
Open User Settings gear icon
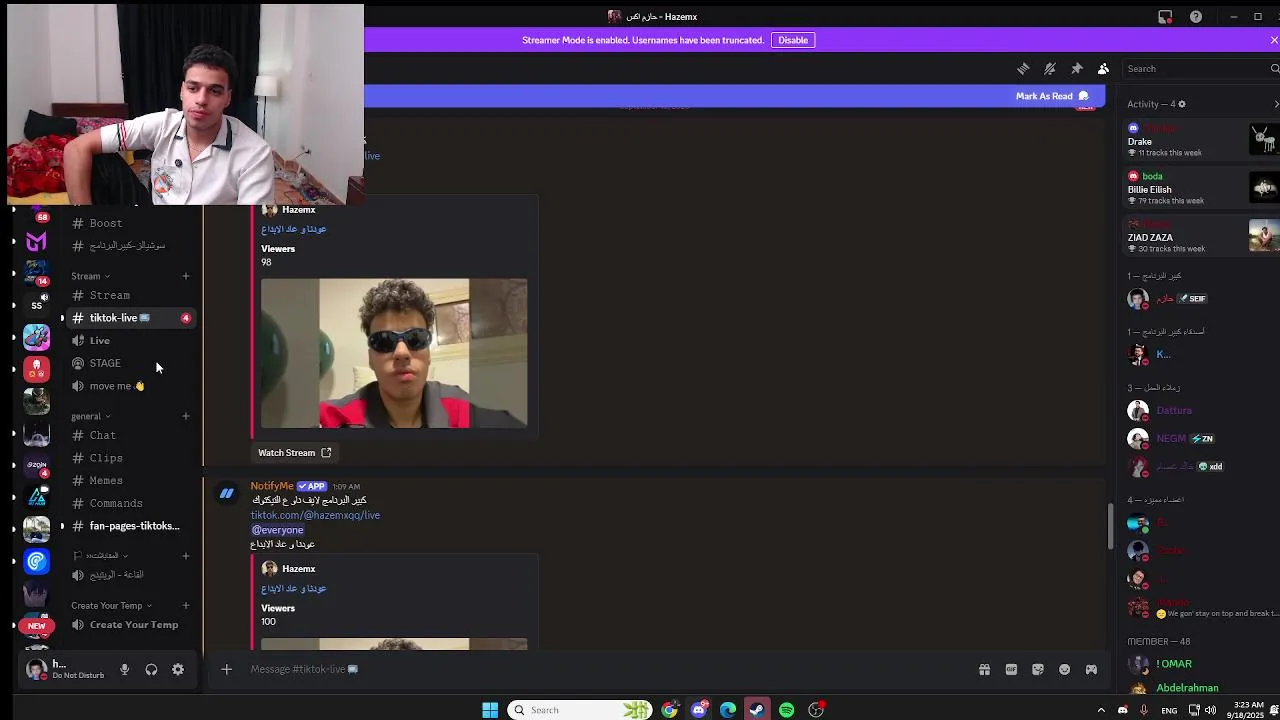coord(178,670)
